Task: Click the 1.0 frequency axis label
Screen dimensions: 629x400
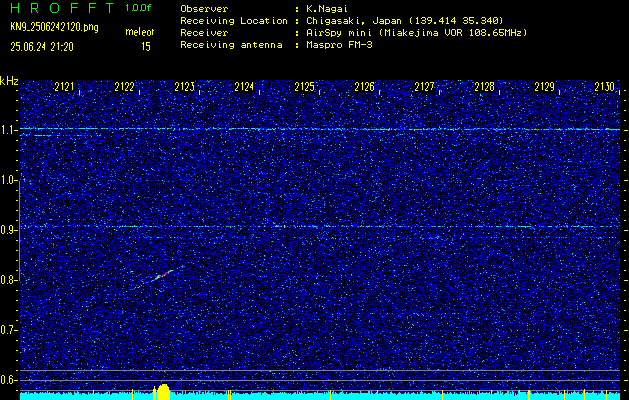Action: click(x=8, y=180)
